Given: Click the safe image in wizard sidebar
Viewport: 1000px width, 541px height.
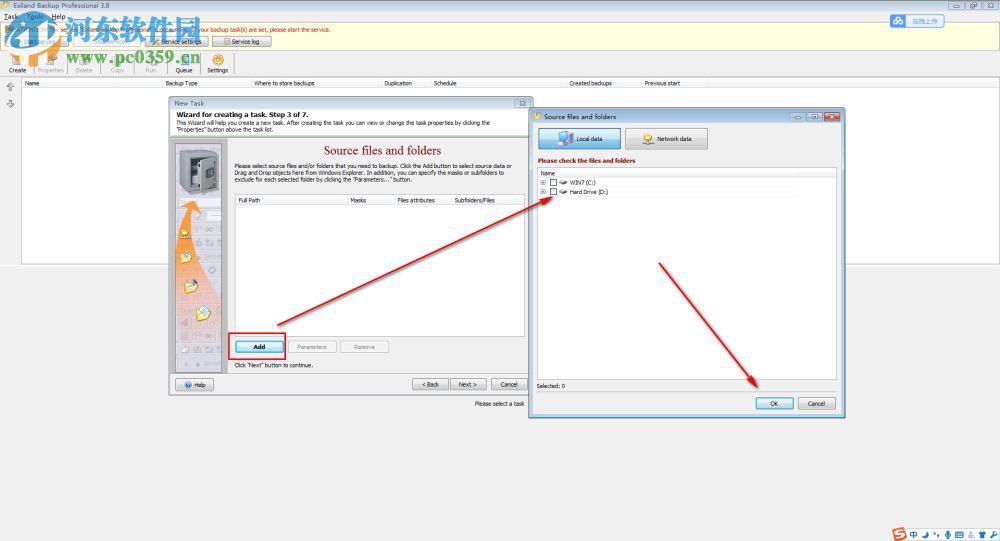Looking at the screenshot, I should [x=198, y=170].
